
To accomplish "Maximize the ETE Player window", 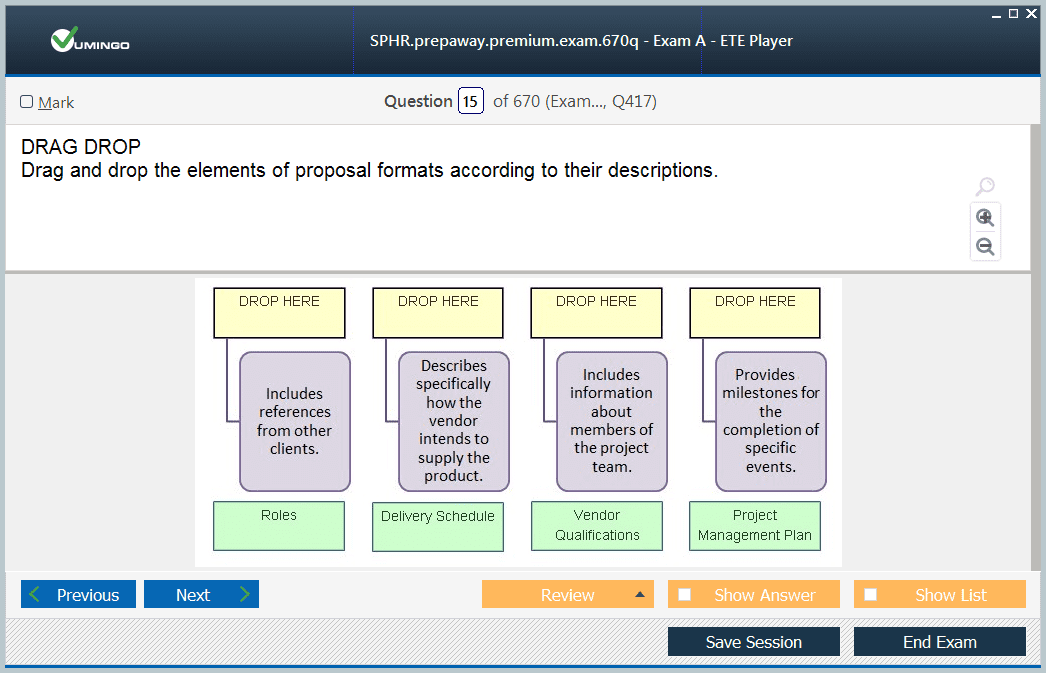I will pos(1013,13).
